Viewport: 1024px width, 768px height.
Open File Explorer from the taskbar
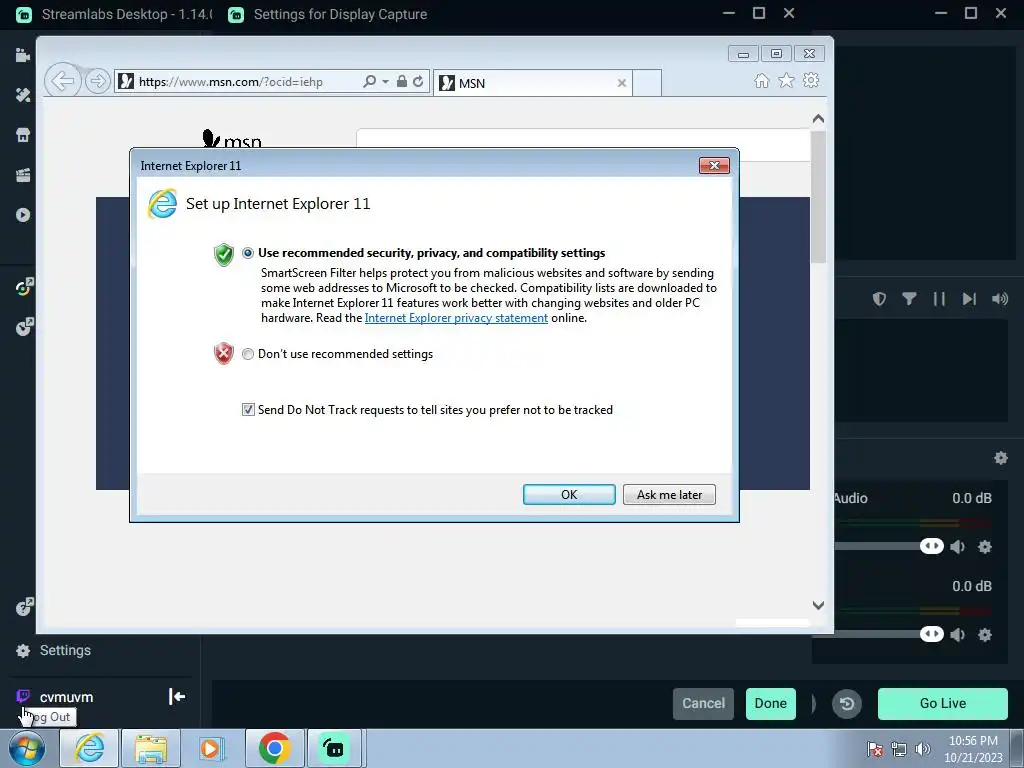tap(151, 748)
